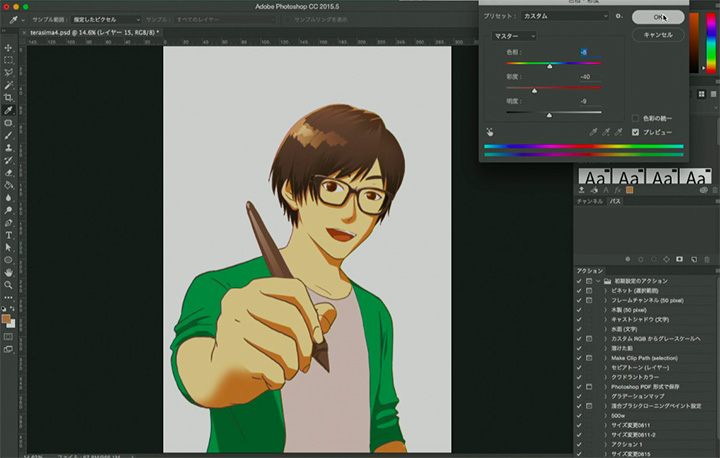Select the Blur (water drop) tool

(8, 198)
